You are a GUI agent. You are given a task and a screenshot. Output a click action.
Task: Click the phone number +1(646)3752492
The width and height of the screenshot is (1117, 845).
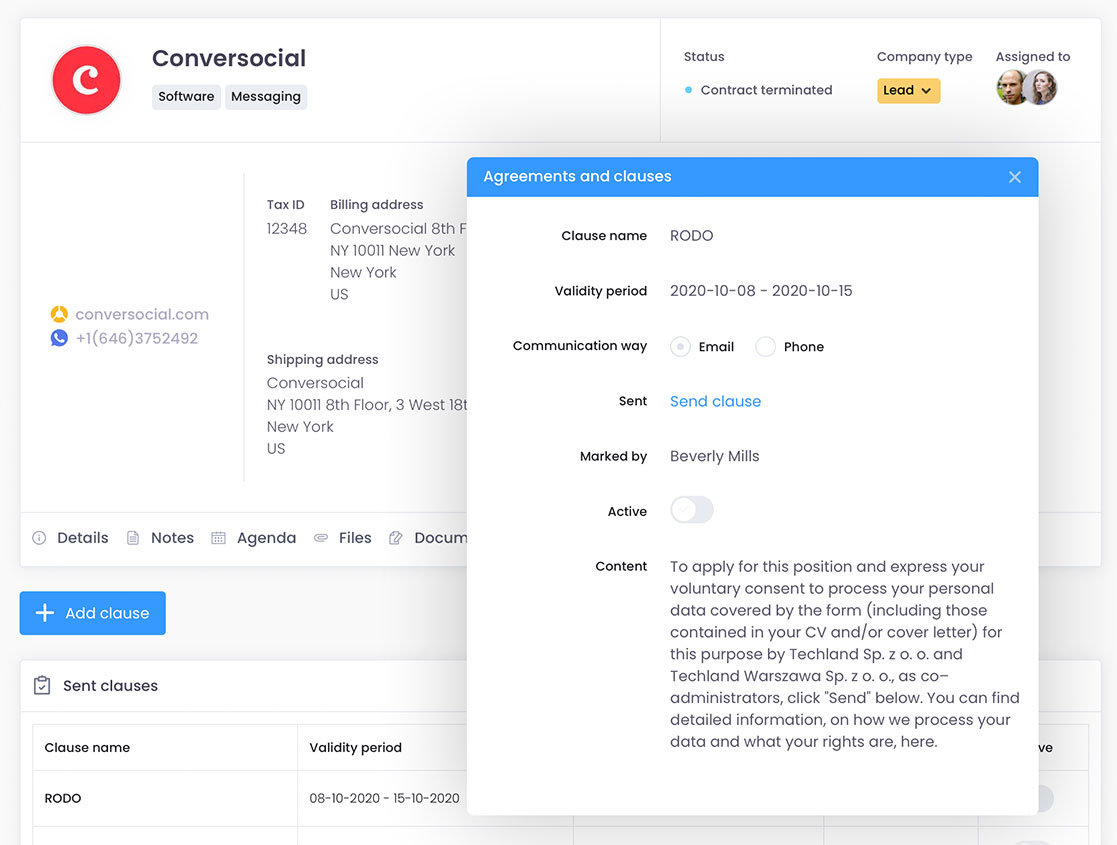point(137,338)
